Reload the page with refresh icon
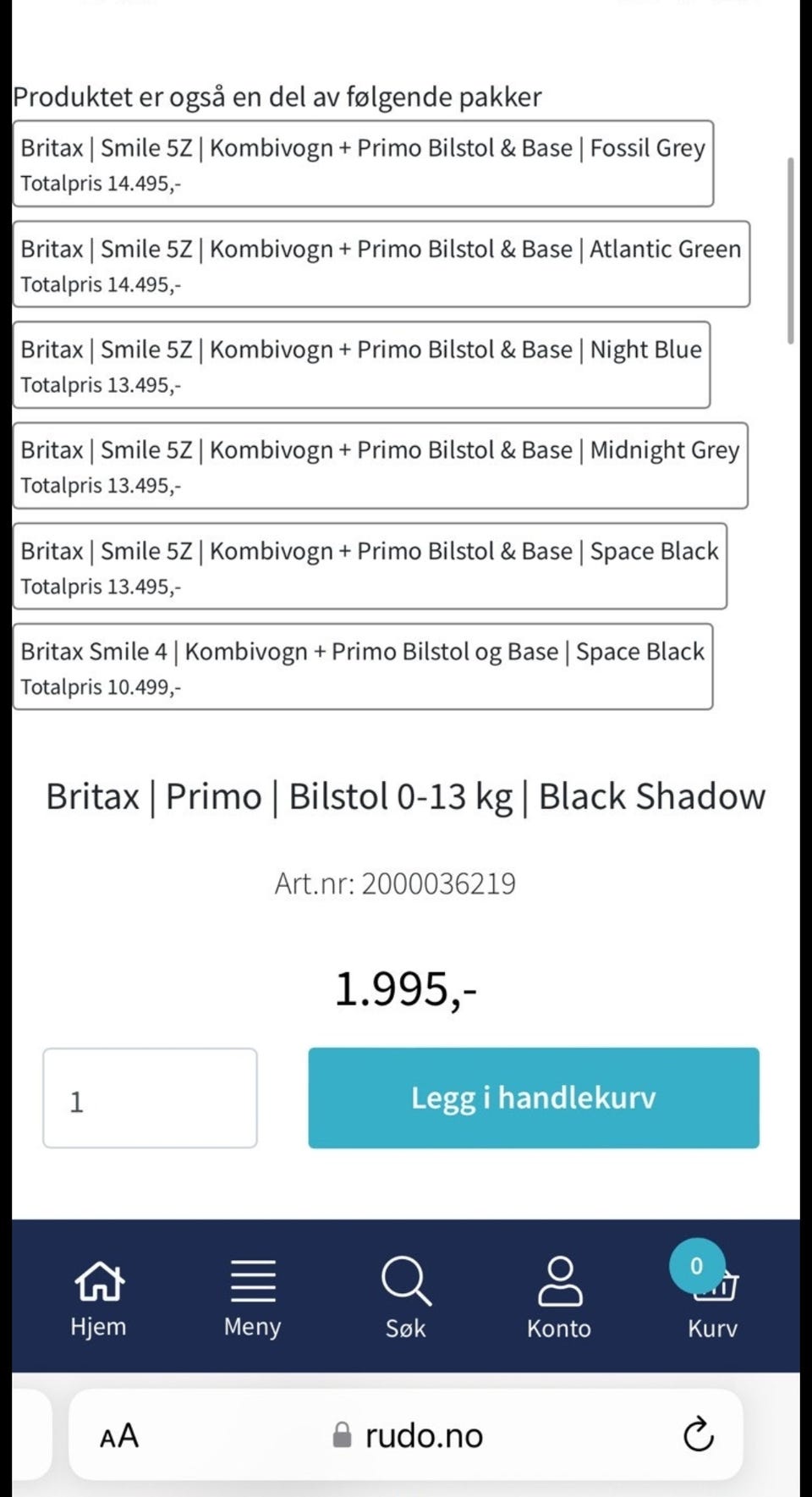Image resolution: width=812 pixels, height=1497 pixels. pos(699,1434)
